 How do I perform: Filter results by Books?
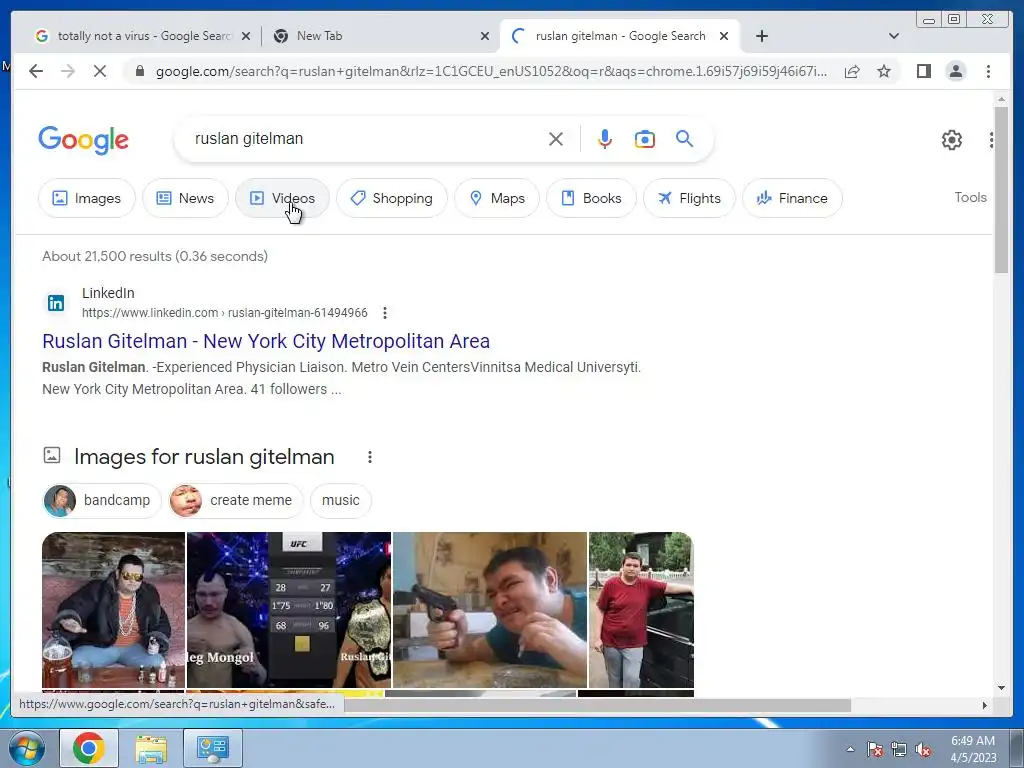click(x=591, y=198)
